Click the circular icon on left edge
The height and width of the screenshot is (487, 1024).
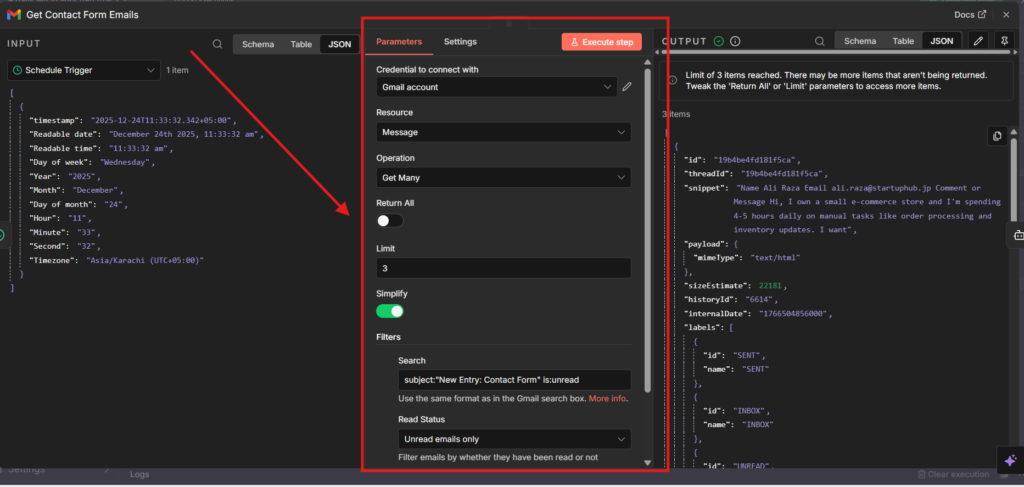(2, 235)
